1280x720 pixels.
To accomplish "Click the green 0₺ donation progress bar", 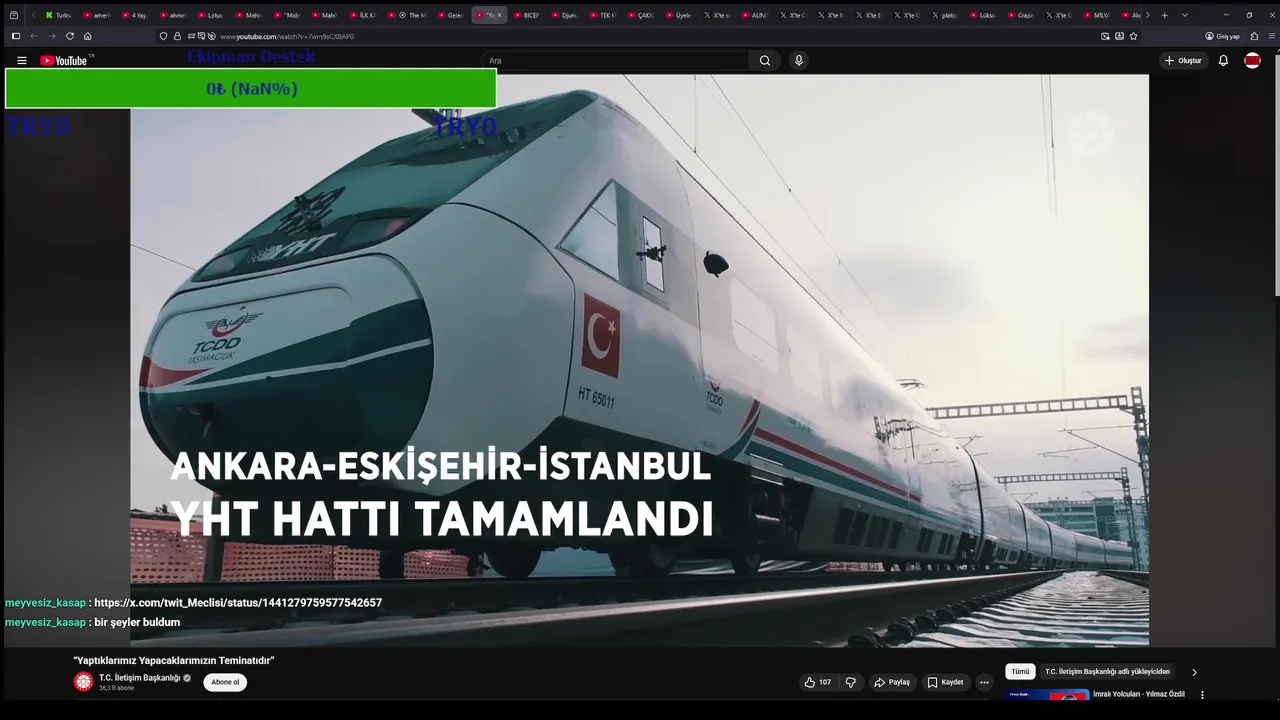I will tap(251, 88).
